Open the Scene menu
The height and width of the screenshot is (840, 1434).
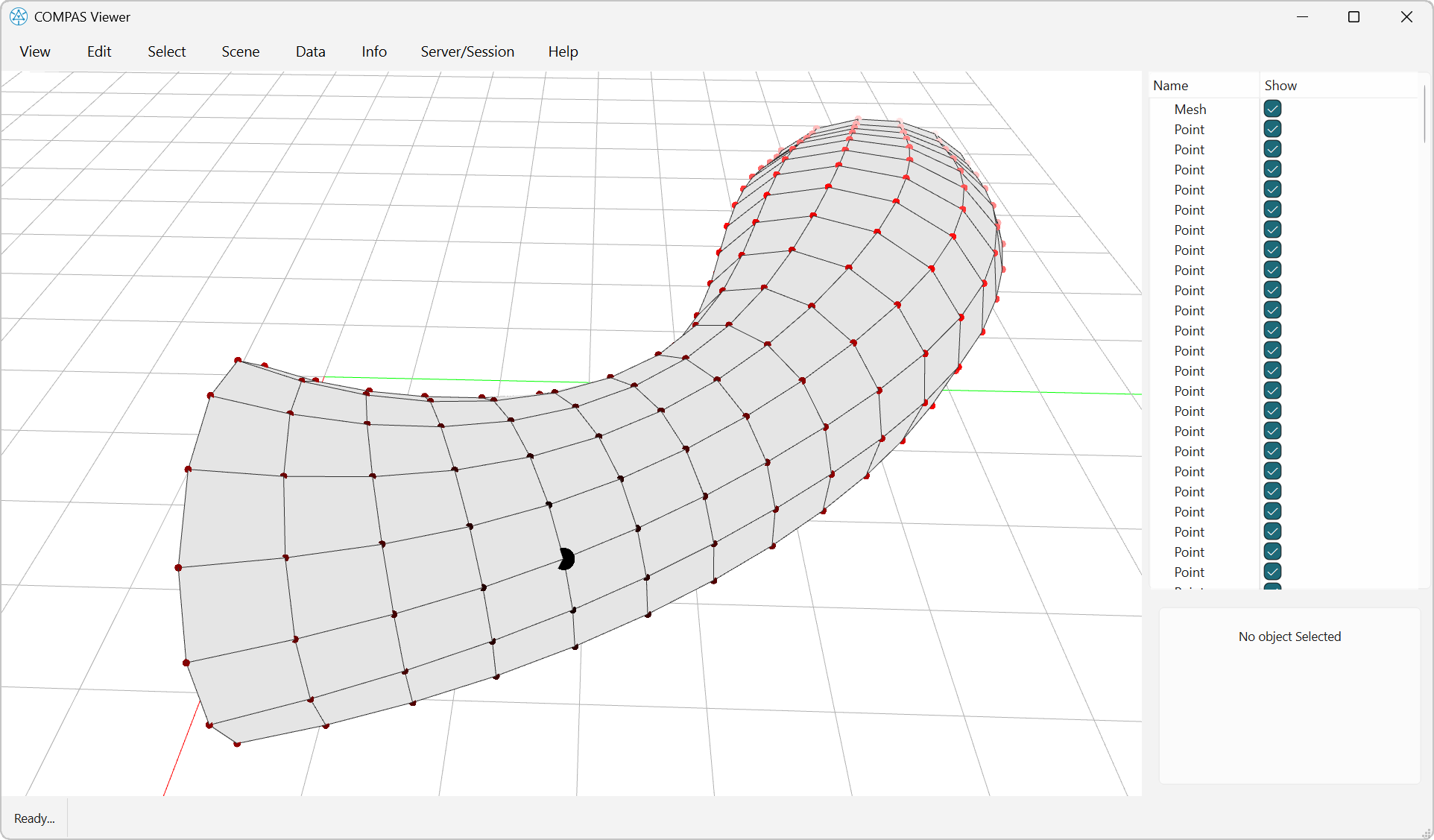coord(240,51)
